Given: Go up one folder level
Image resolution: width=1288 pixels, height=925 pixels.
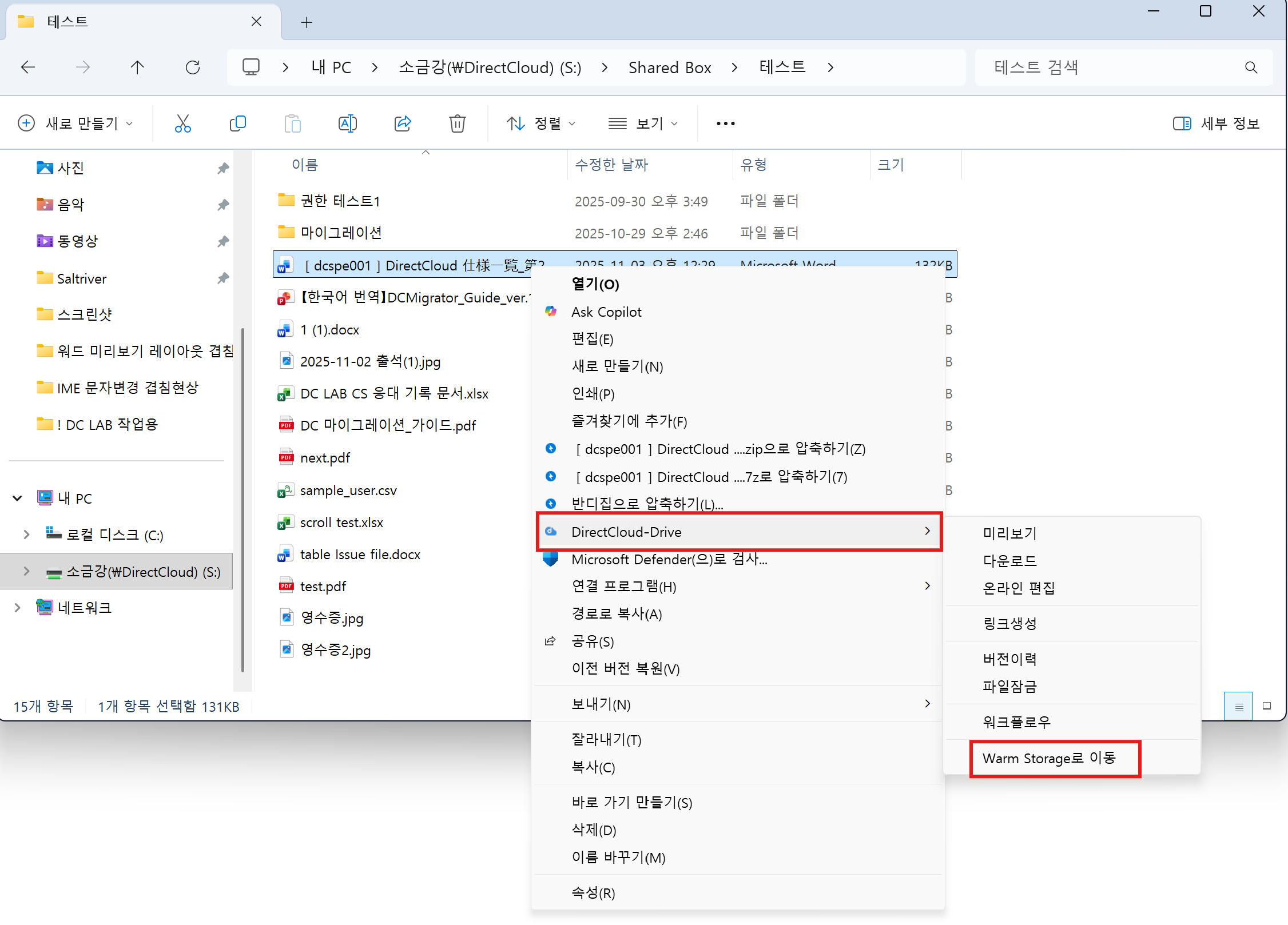Looking at the screenshot, I should (x=137, y=67).
